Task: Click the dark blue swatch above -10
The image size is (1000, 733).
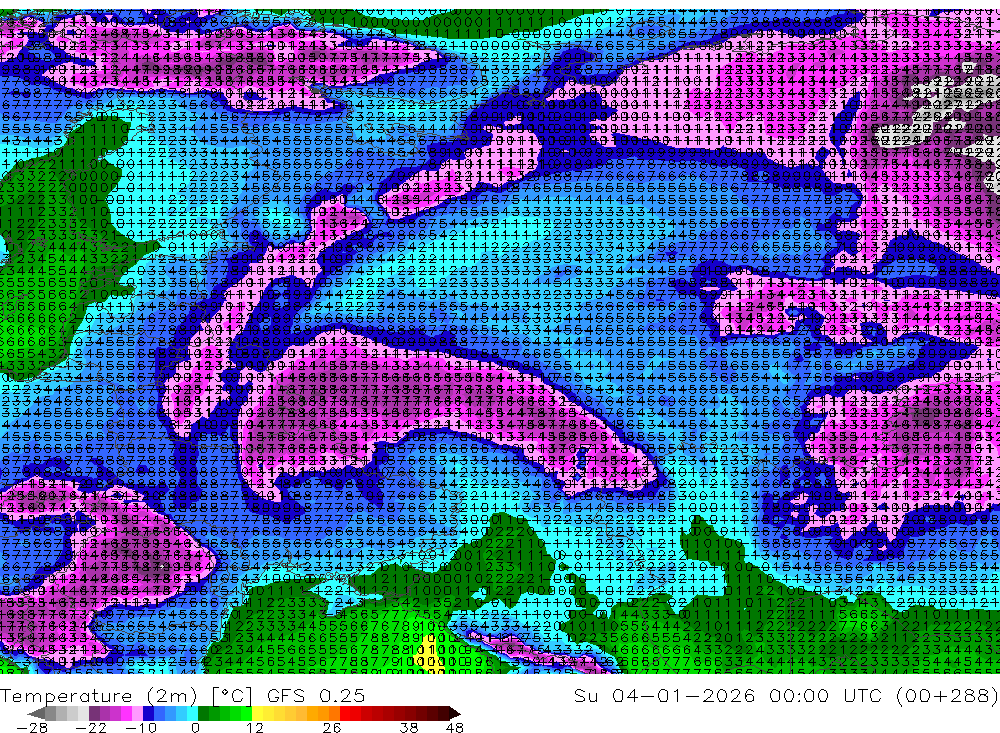Action: (148, 713)
